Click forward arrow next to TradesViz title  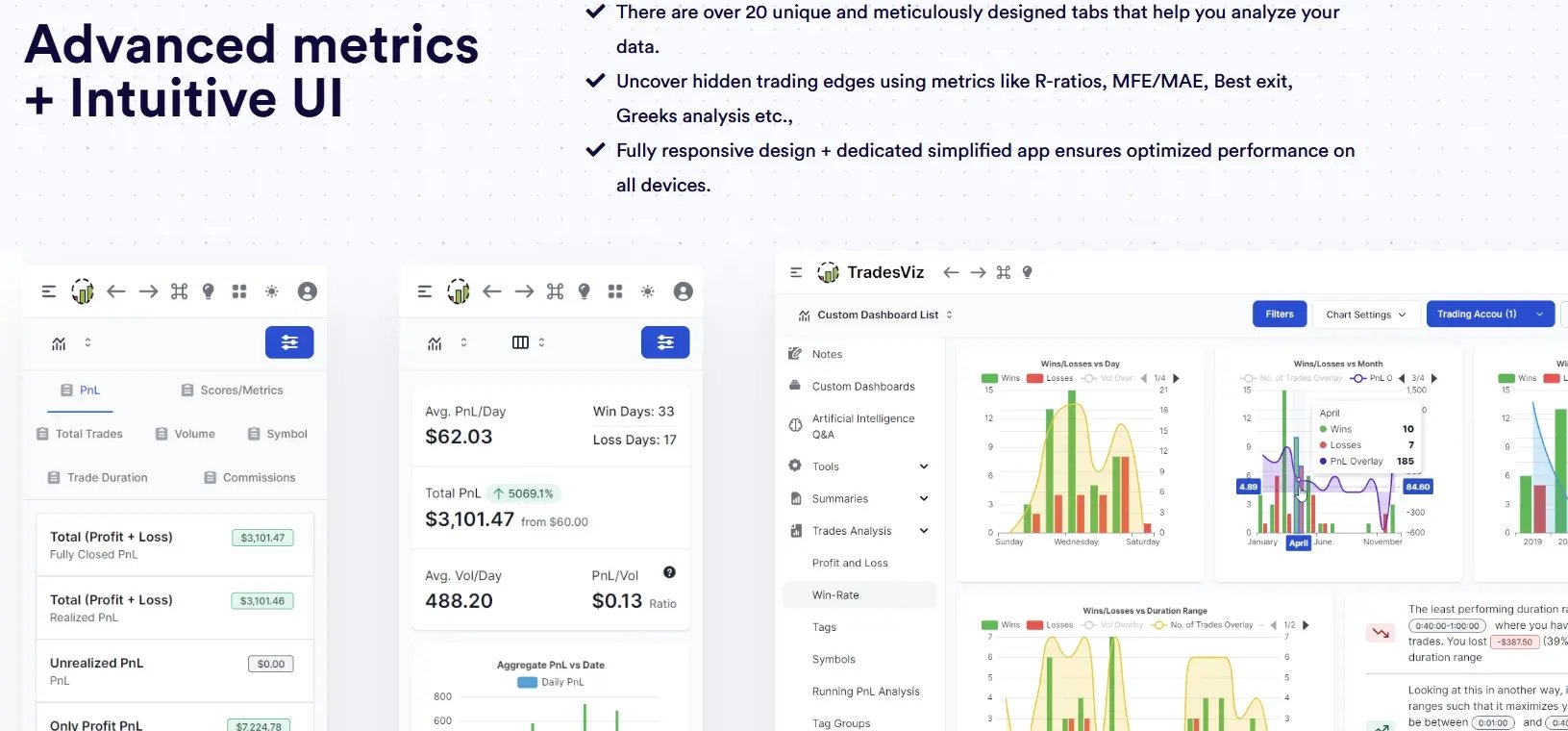[x=978, y=272]
